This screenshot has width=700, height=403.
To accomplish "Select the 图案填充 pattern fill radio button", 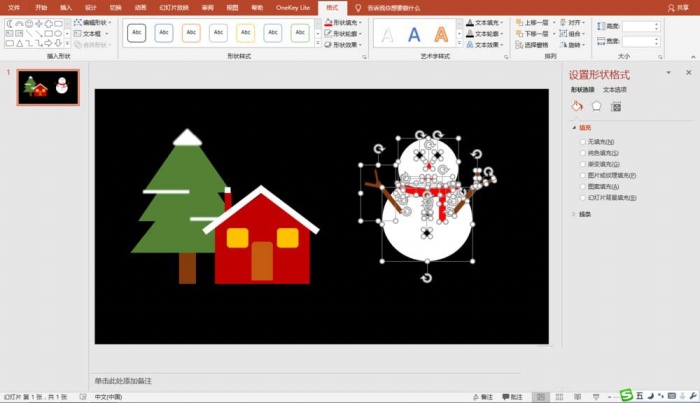I will coord(583,187).
